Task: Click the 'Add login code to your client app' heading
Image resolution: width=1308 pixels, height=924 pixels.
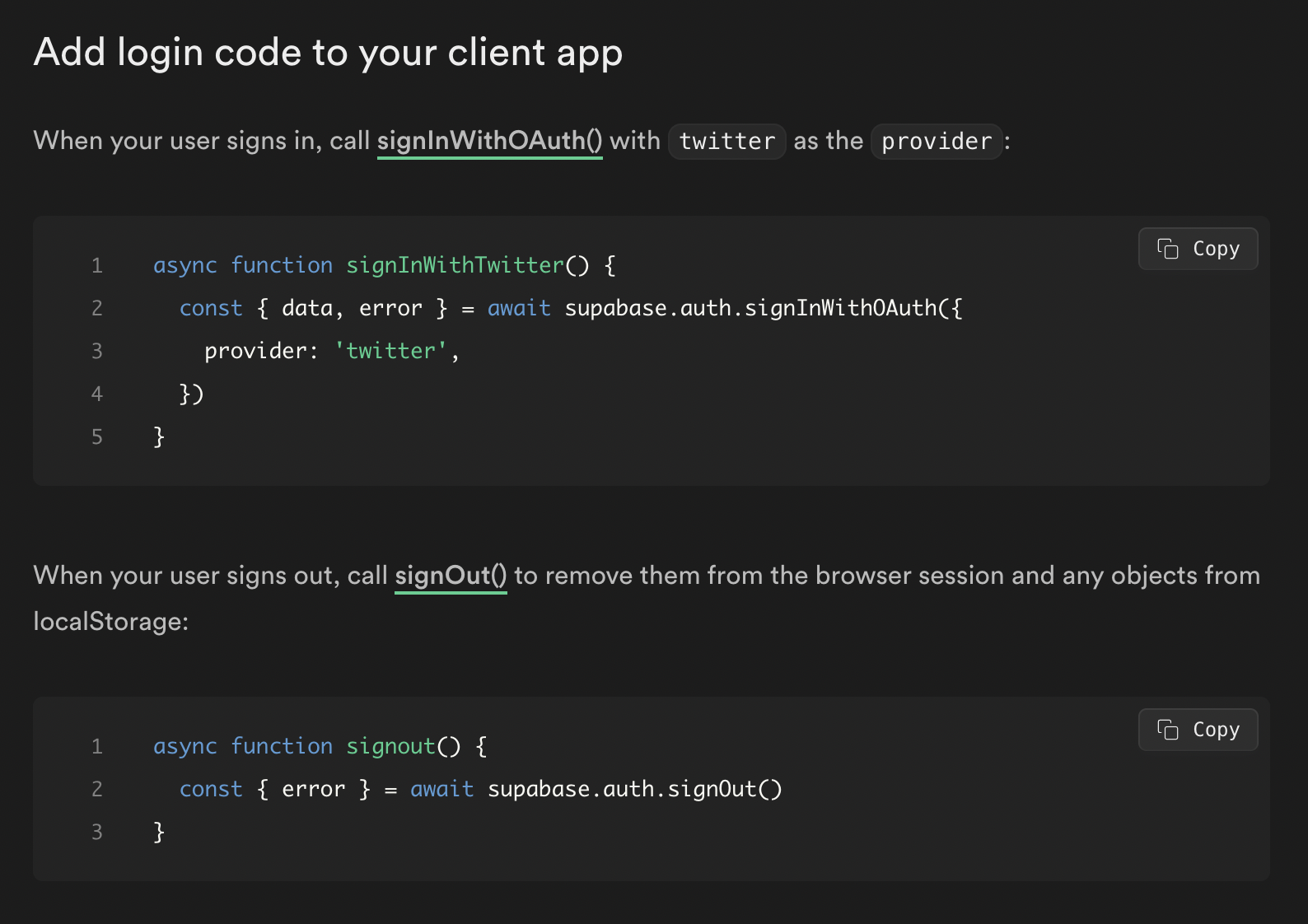Action: point(328,53)
